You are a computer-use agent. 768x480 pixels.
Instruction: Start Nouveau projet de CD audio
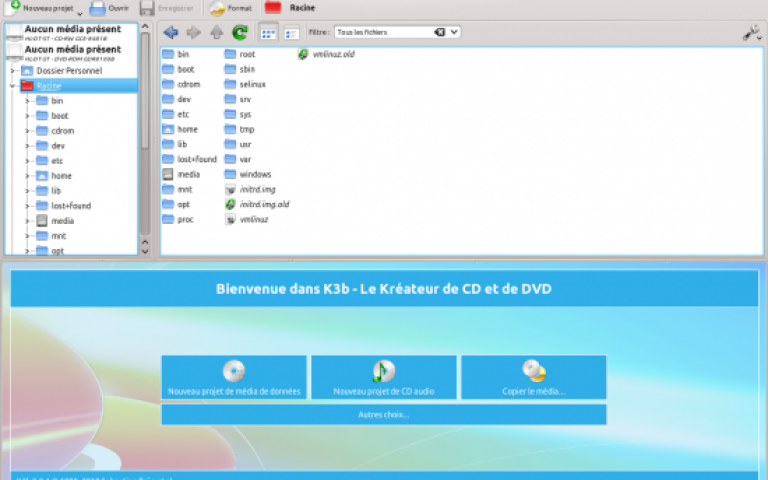(384, 377)
